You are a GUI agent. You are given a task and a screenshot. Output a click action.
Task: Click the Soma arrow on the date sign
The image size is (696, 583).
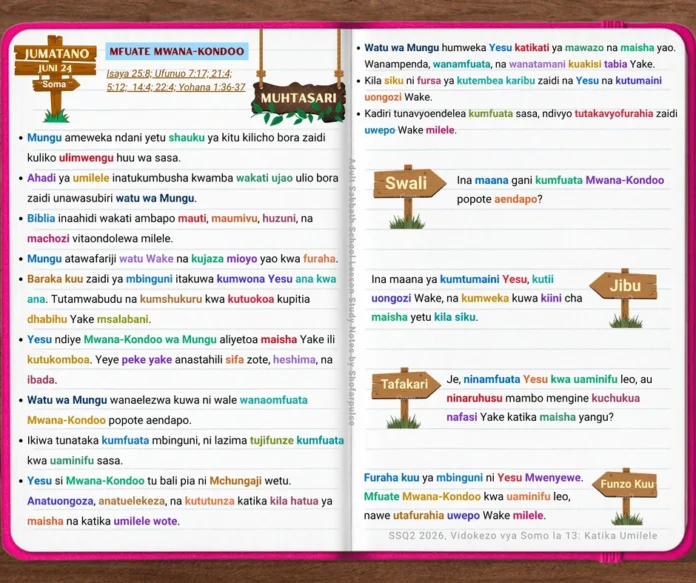[x=56, y=84]
